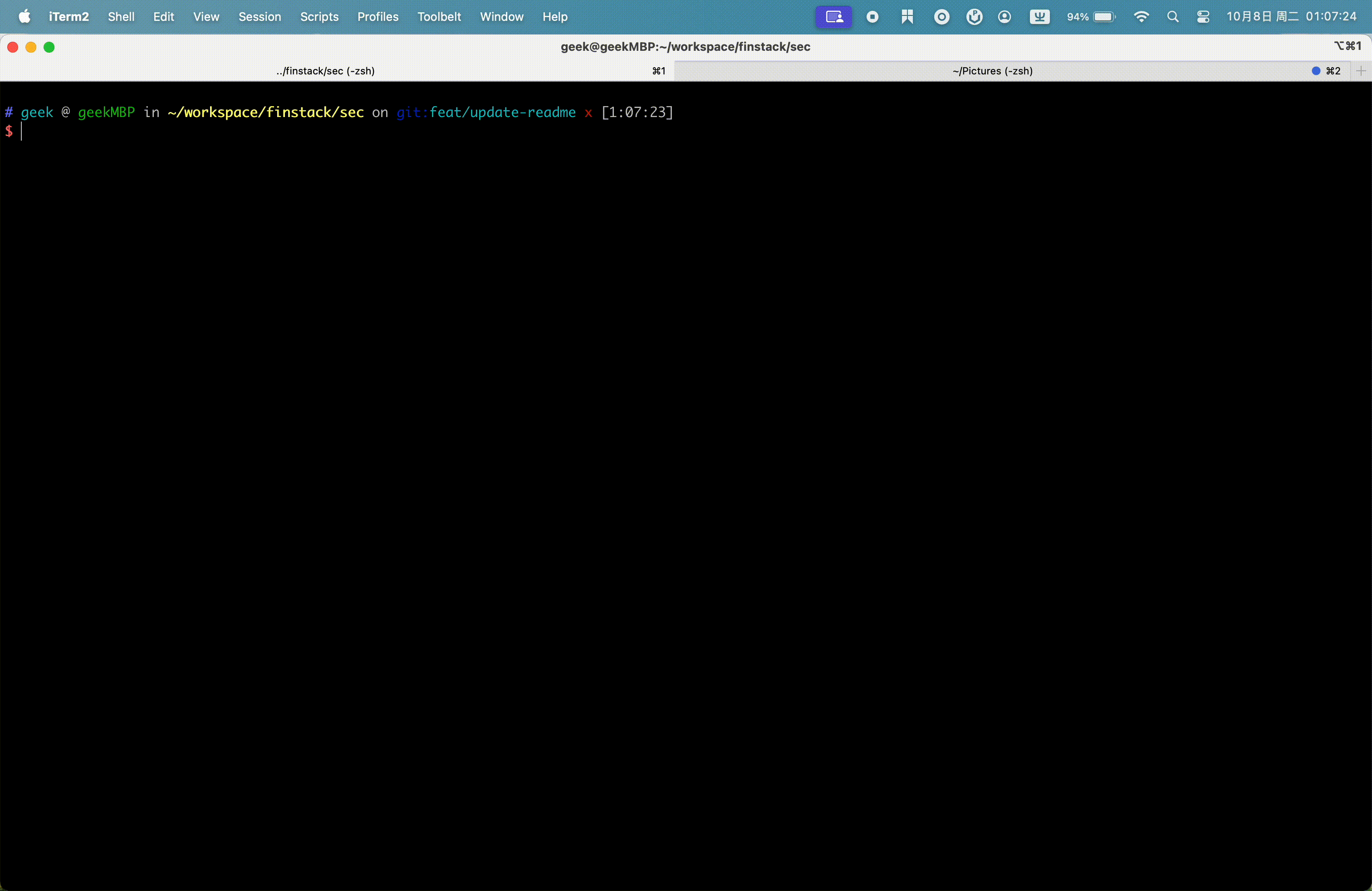Viewport: 1372px width, 891px height.
Task: Click the git branch feat/update-readme text
Action: [502, 113]
